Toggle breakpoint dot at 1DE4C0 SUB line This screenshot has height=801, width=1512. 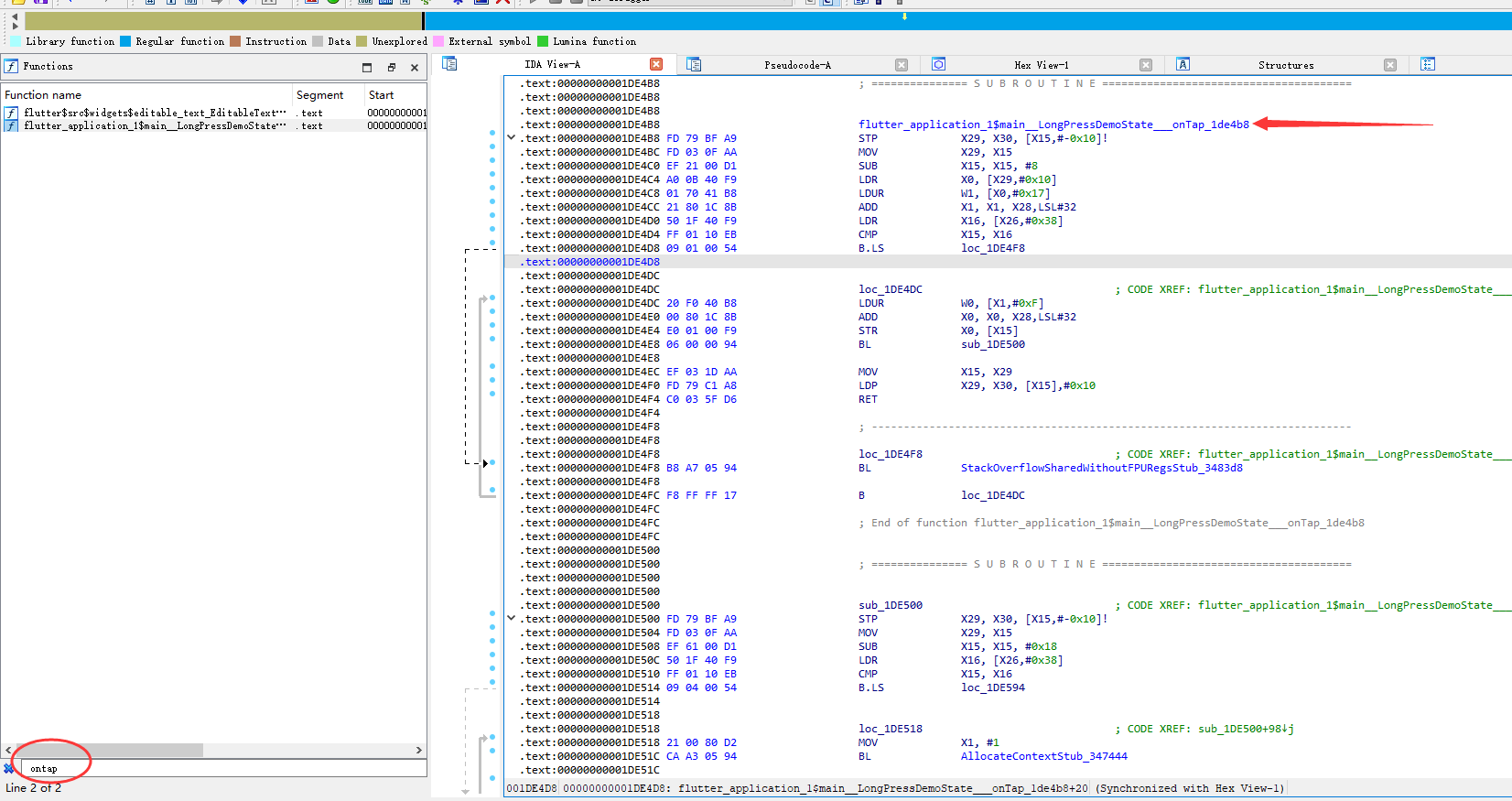coord(492,160)
